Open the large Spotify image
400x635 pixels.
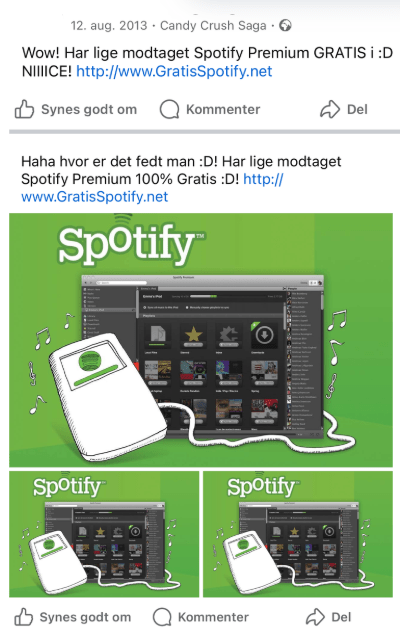(x=201, y=340)
